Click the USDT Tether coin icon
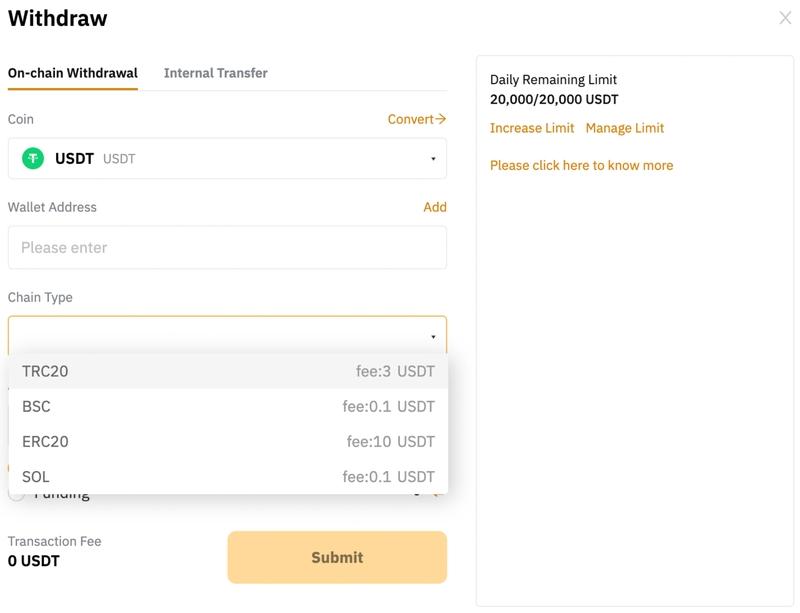 [x=34, y=158]
